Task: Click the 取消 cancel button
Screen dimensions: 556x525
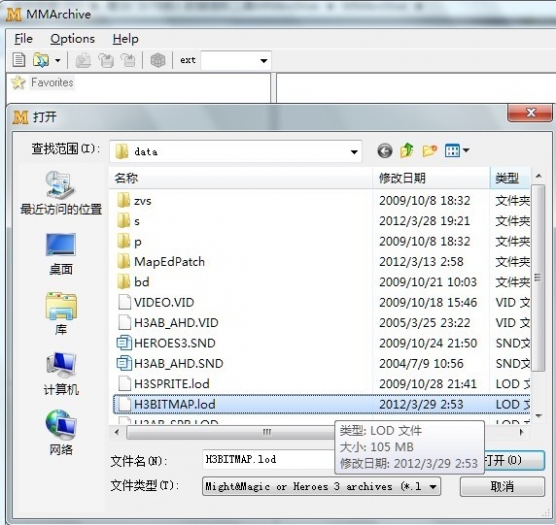Action: tap(502, 486)
